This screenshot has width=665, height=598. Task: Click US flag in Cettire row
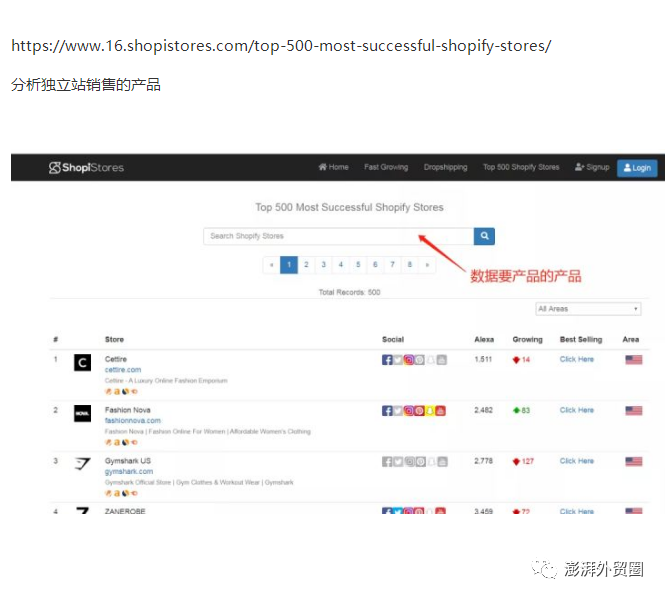(x=633, y=360)
